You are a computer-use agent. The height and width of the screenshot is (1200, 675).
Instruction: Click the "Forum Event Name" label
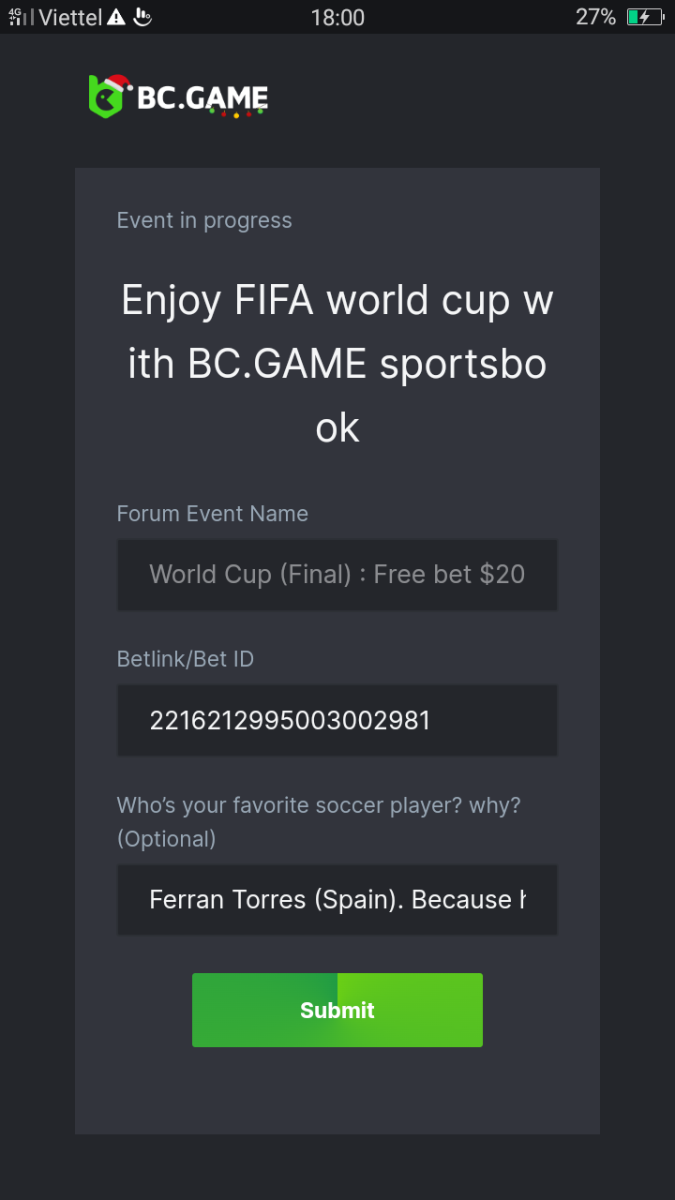click(x=212, y=514)
